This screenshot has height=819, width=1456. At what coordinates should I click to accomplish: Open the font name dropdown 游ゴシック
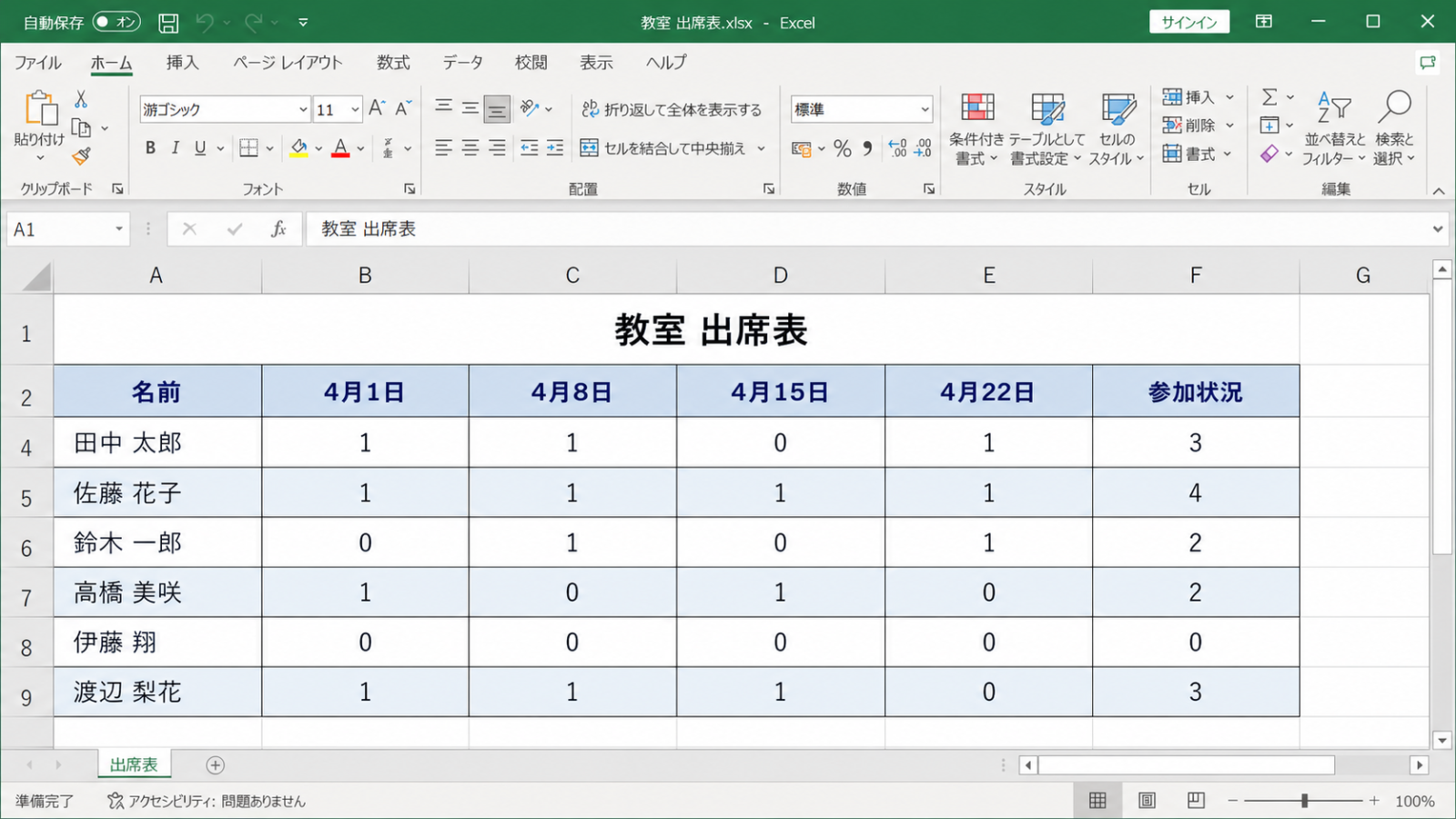pyautogui.click(x=303, y=109)
